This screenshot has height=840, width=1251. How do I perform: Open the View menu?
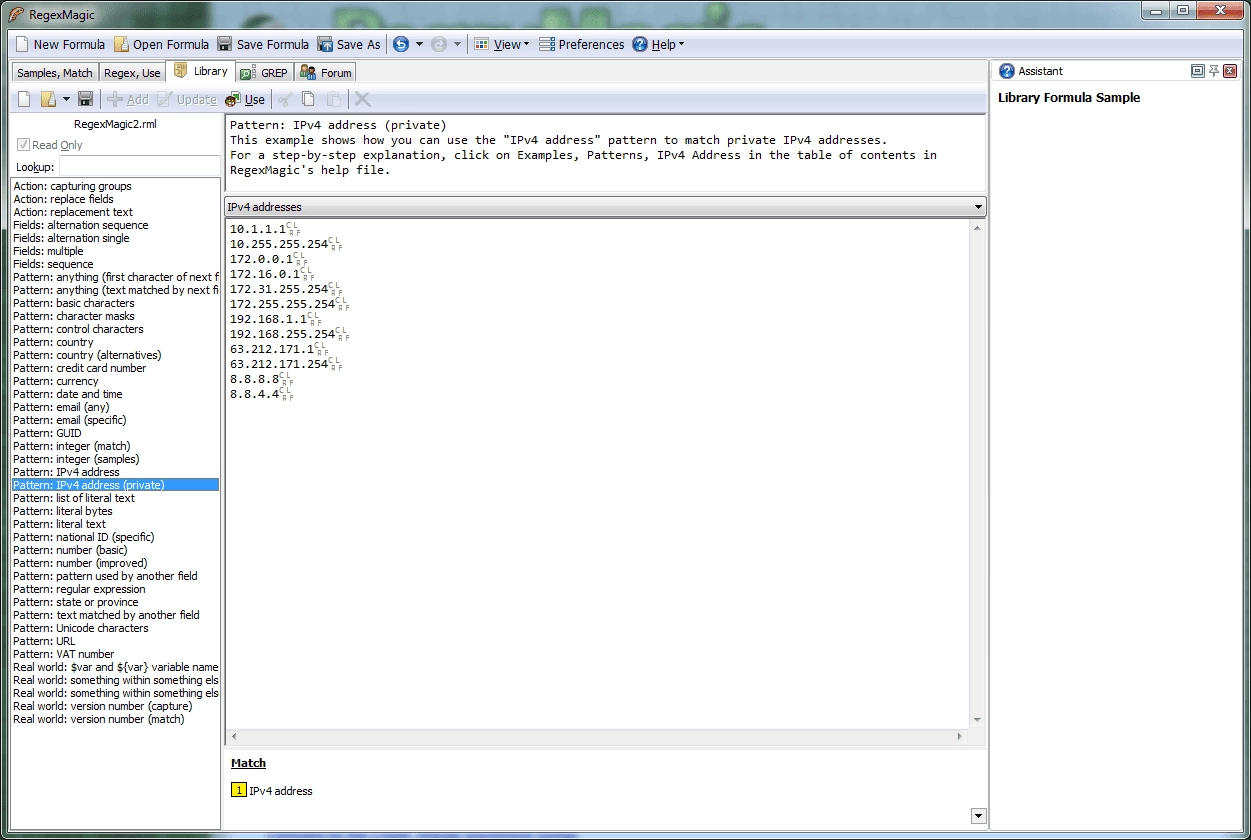tap(503, 44)
